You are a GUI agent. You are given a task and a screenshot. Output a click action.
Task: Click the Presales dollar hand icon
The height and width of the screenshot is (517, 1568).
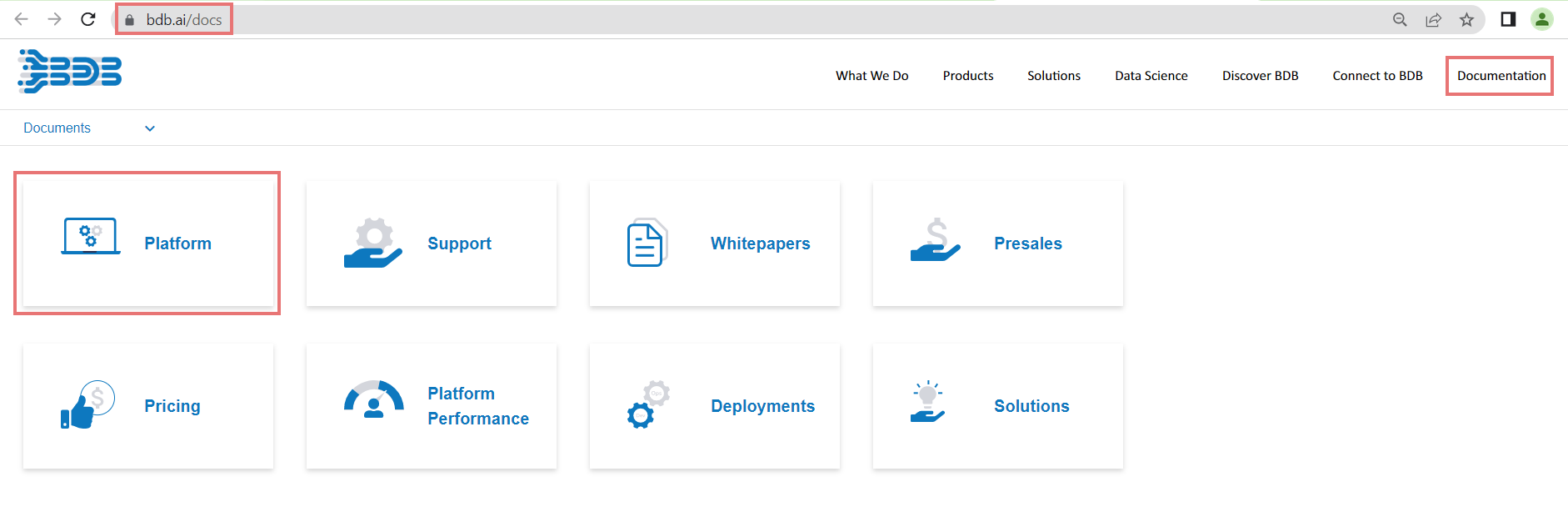pos(935,241)
